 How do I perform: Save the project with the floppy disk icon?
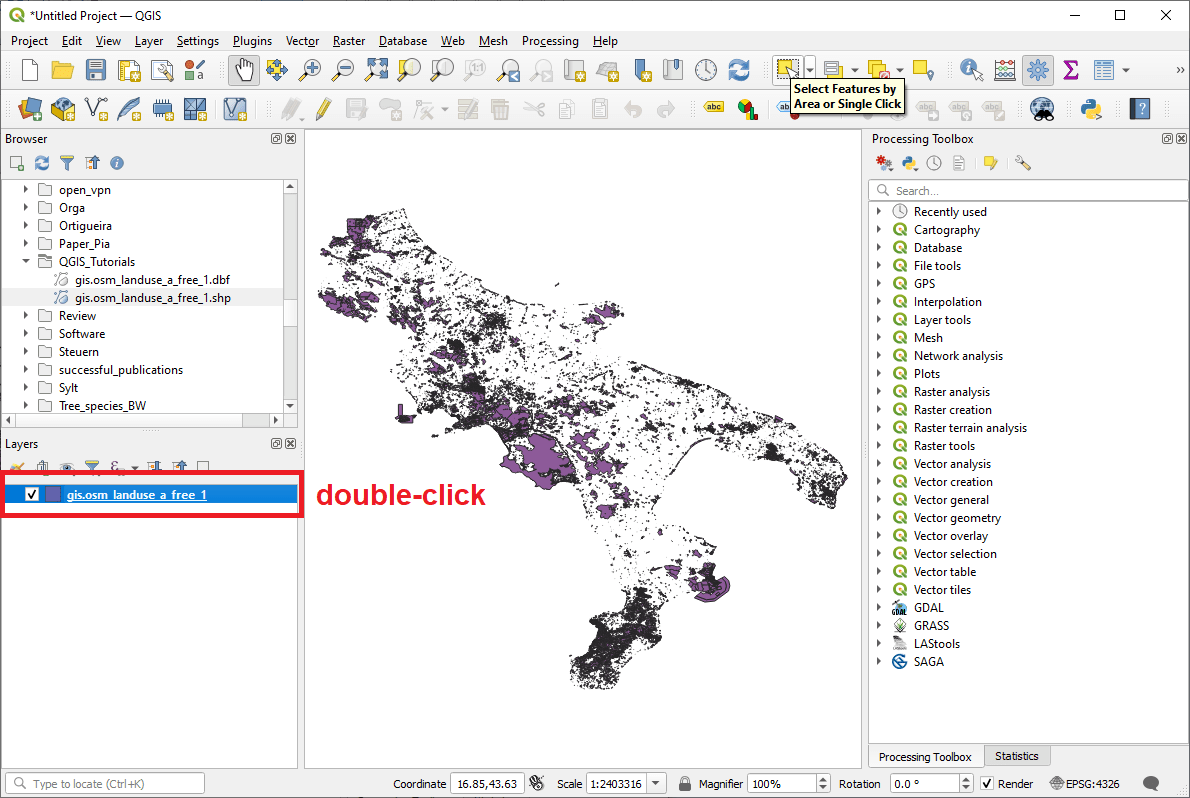pyautogui.click(x=96, y=70)
